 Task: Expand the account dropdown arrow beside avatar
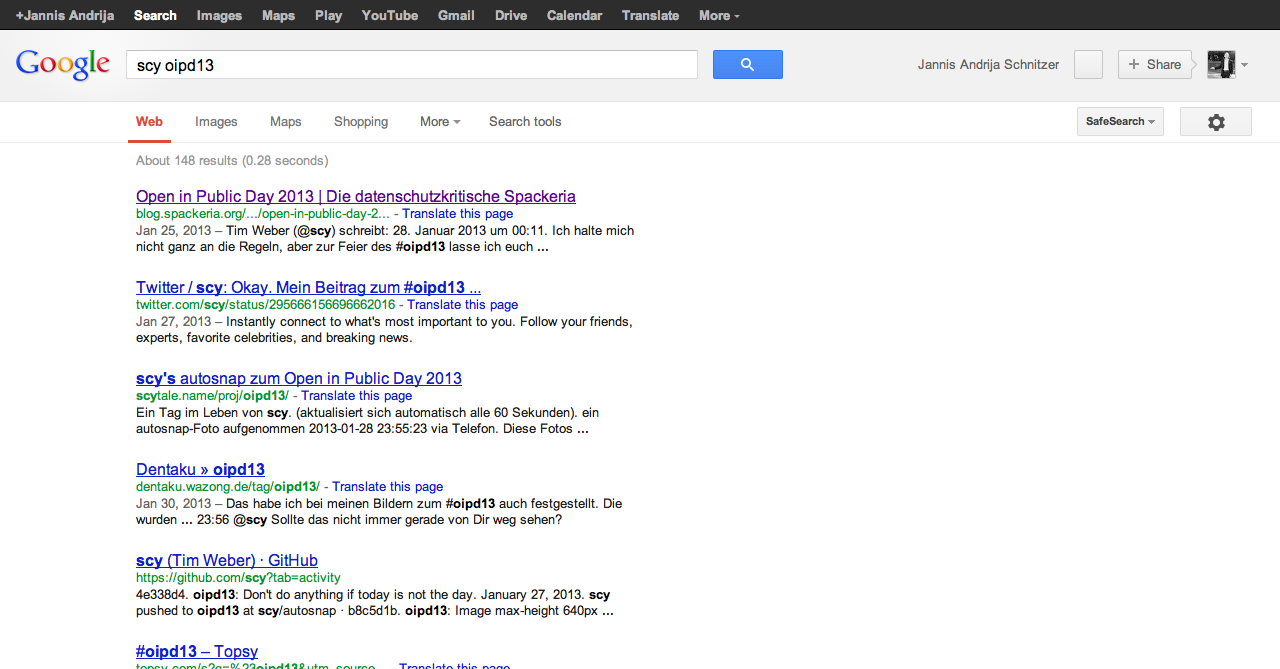click(x=1245, y=65)
